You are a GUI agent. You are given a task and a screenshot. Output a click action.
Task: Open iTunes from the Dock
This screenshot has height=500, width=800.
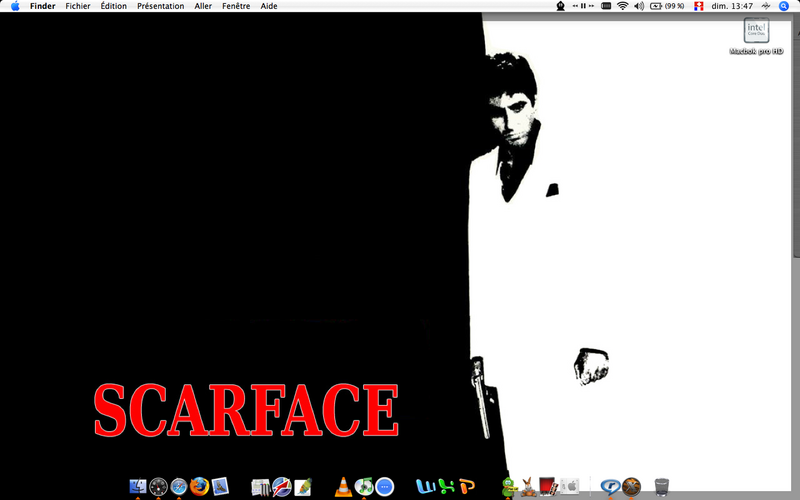(364, 486)
